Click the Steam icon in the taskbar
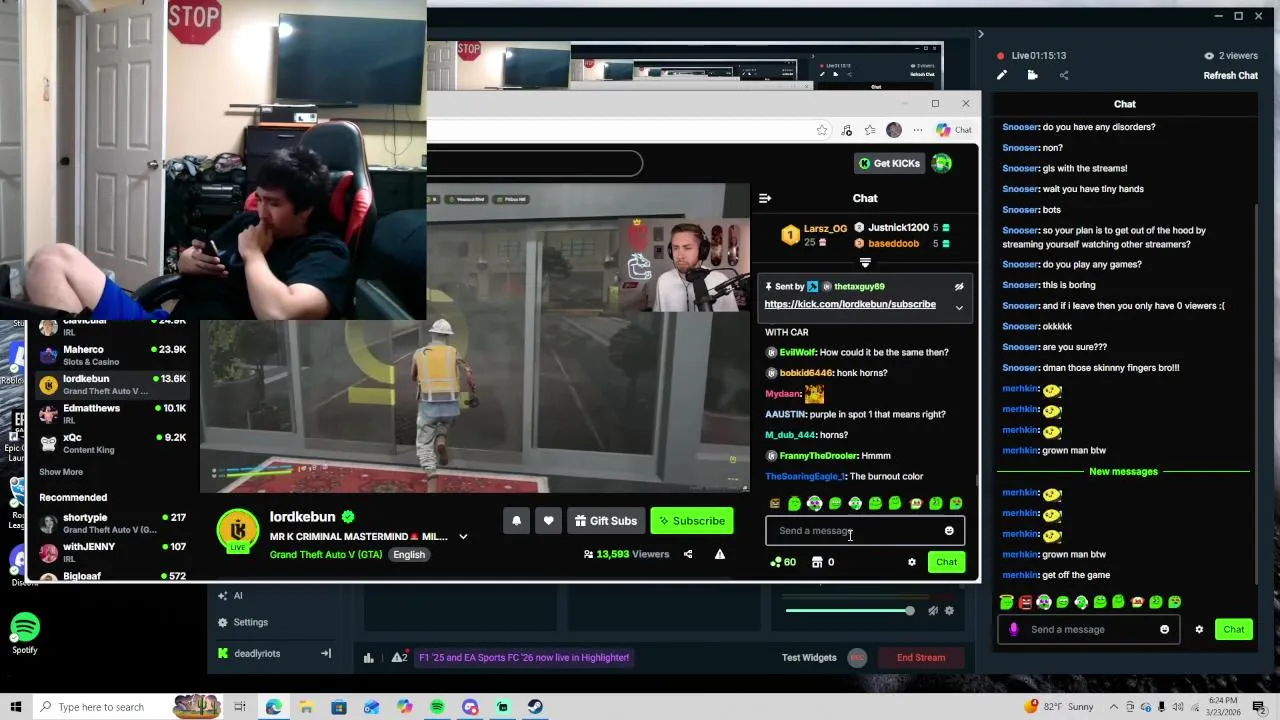 [x=535, y=707]
